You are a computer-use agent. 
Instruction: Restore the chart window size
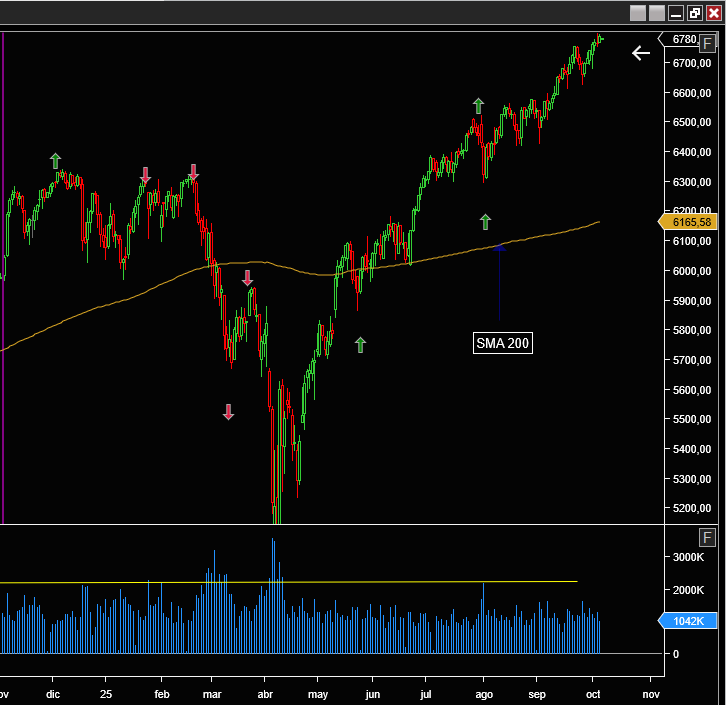[694, 13]
